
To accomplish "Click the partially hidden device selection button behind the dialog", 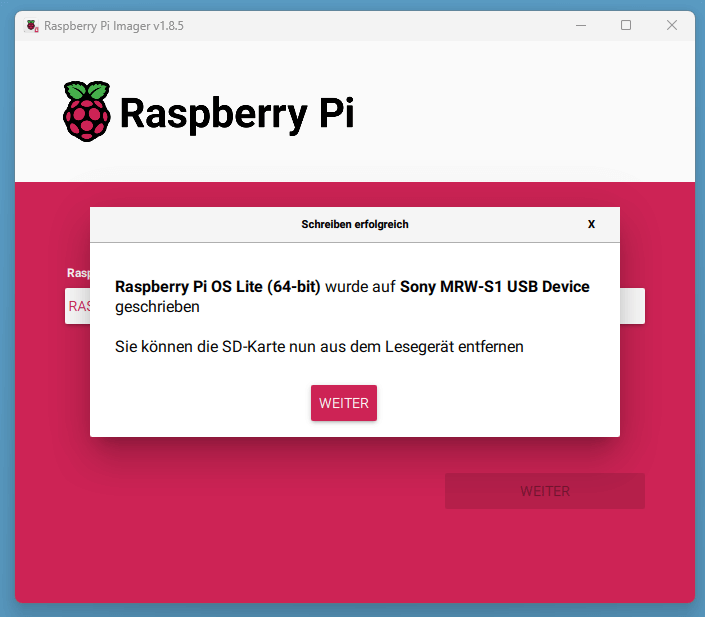I will (x=78, y=306).
